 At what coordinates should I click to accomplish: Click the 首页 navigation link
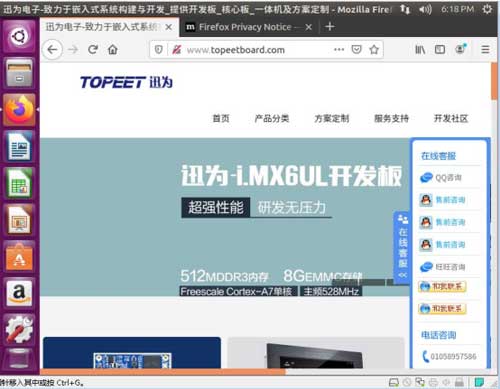coord(221,118)
